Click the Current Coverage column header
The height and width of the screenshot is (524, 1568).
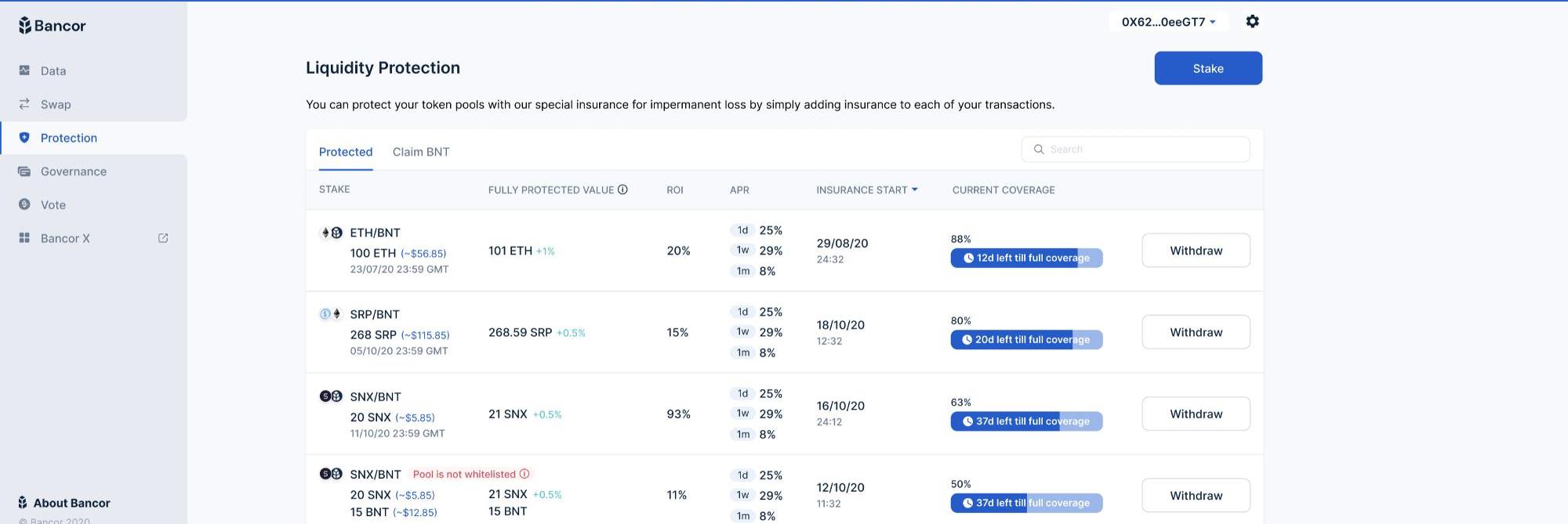pos(1004,190)
